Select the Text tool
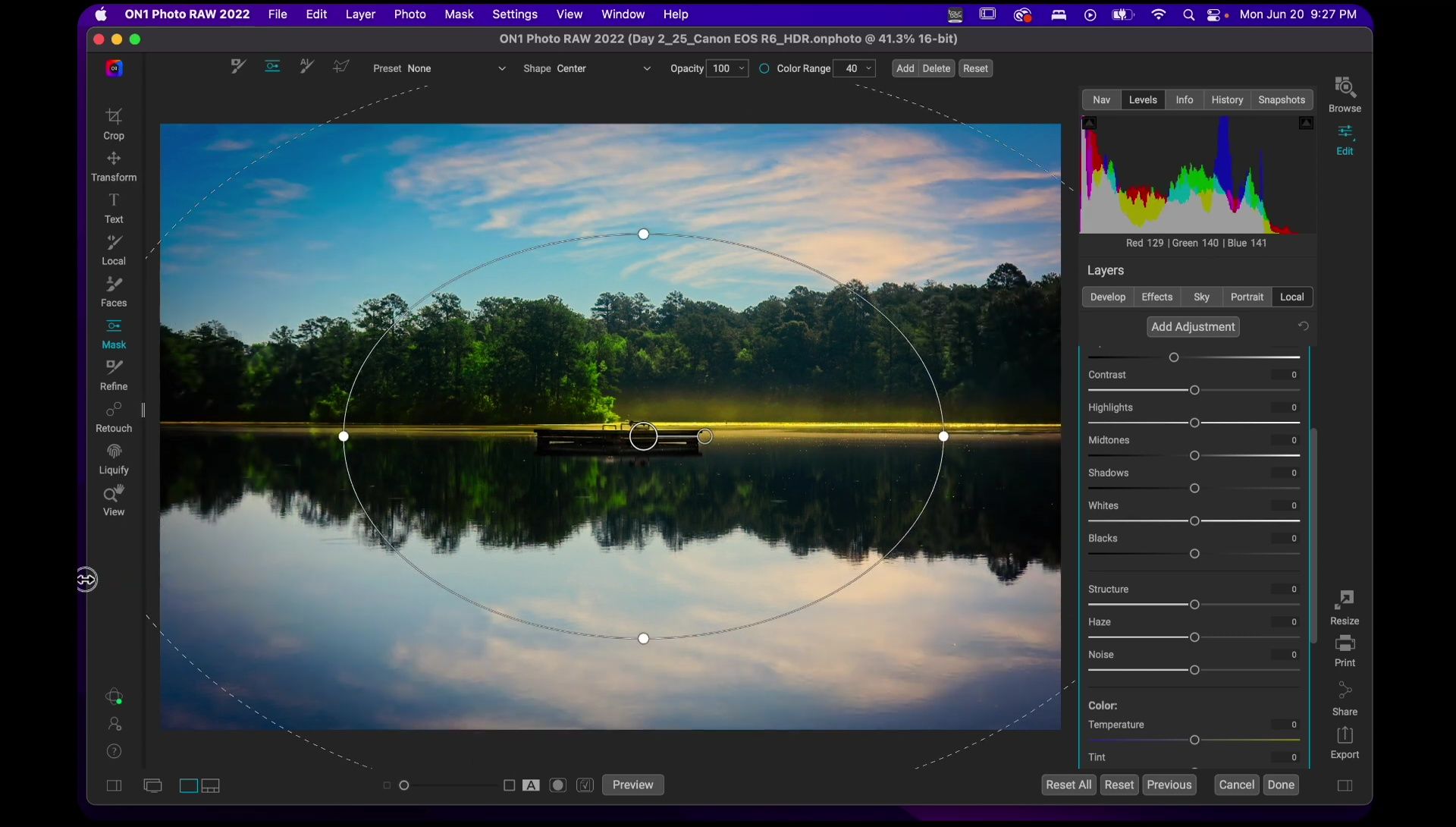 pyautogui.click(x=114, y=208)
